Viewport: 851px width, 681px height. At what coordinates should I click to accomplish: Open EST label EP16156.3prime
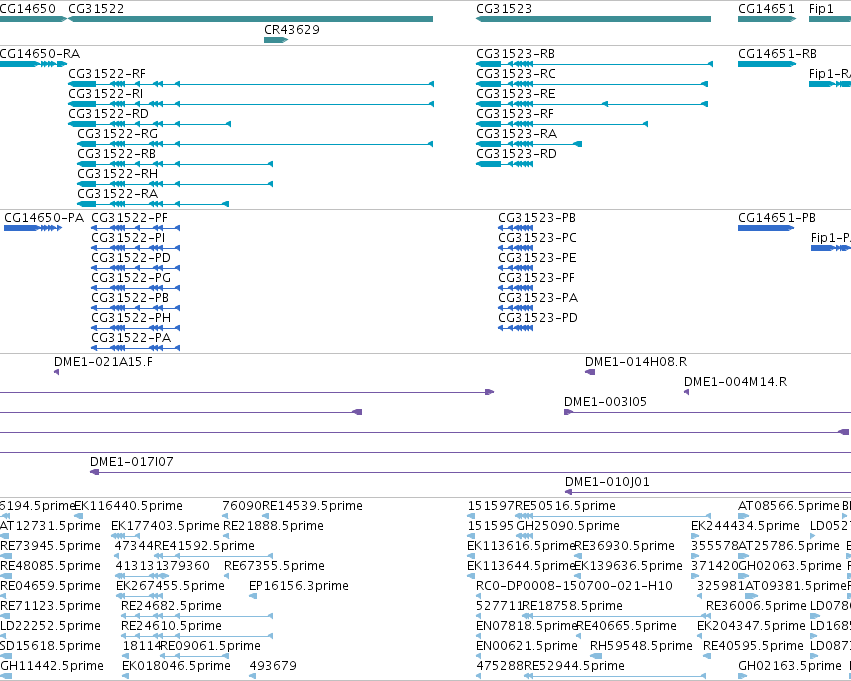[299, 587]
